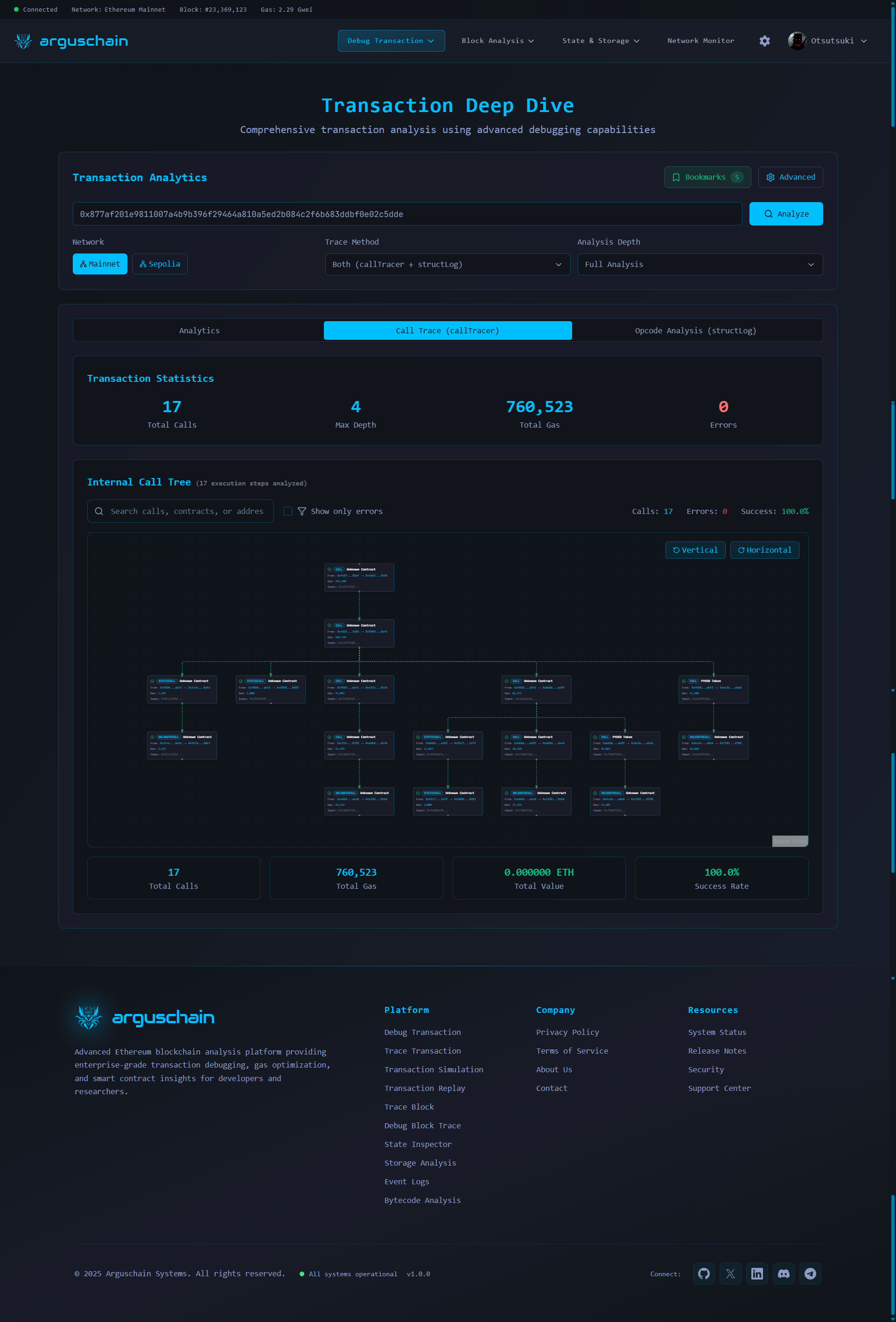Select the Mainnet network option
The height and width of the screenshot is (1322, 896).
tap(100, 264)
